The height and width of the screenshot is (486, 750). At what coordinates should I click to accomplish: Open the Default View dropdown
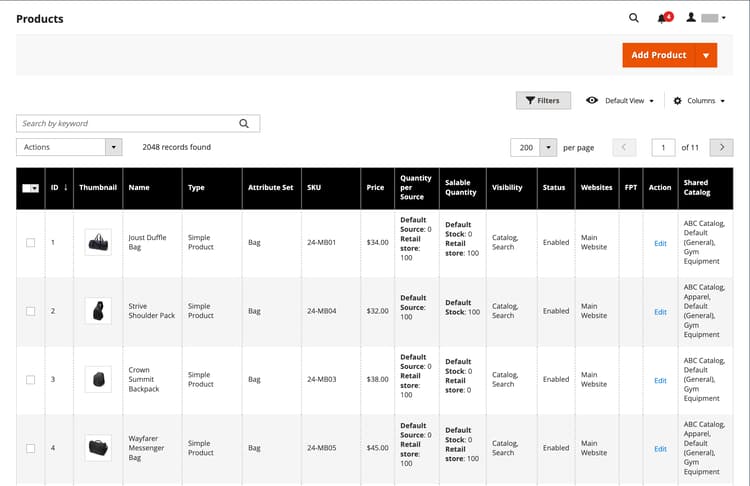pyautogui.click(x=620, y=100)
